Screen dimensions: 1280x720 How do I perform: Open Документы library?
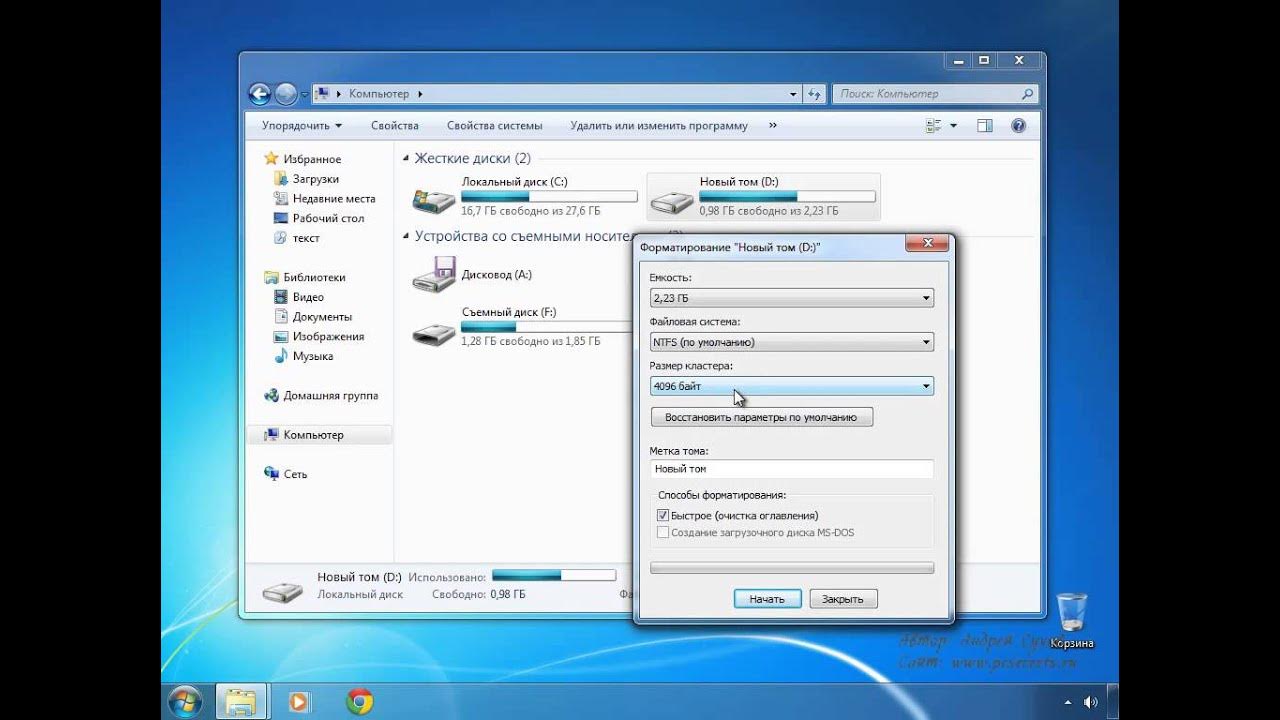tap(321, 317)
